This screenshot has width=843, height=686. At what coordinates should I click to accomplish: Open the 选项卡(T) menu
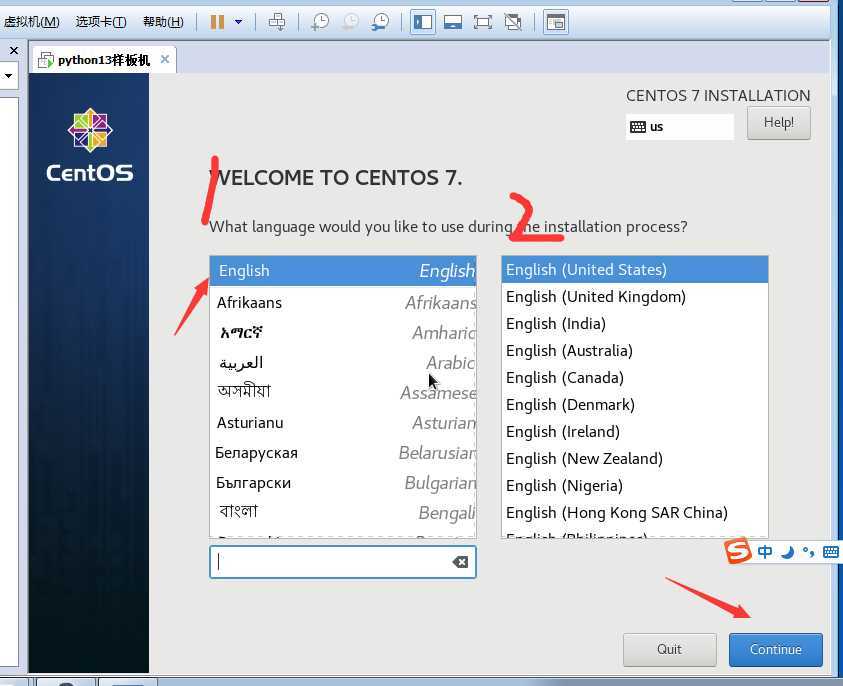tap(101, 22)
